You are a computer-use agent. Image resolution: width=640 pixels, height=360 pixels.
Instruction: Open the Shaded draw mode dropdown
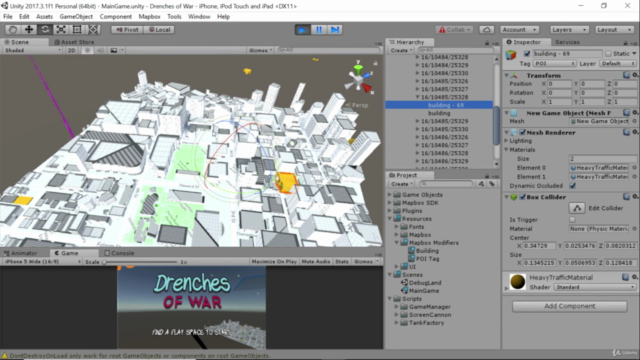click(32, 50)
